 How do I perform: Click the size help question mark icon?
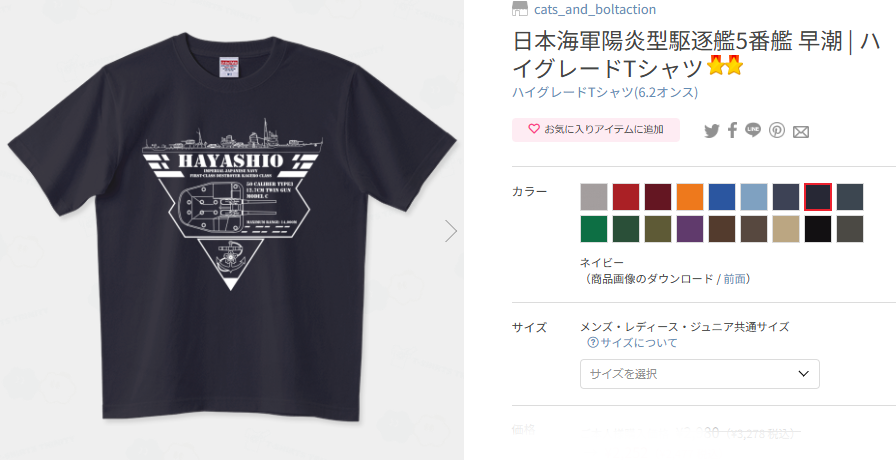pyautogui.click(x=593, y=343)
